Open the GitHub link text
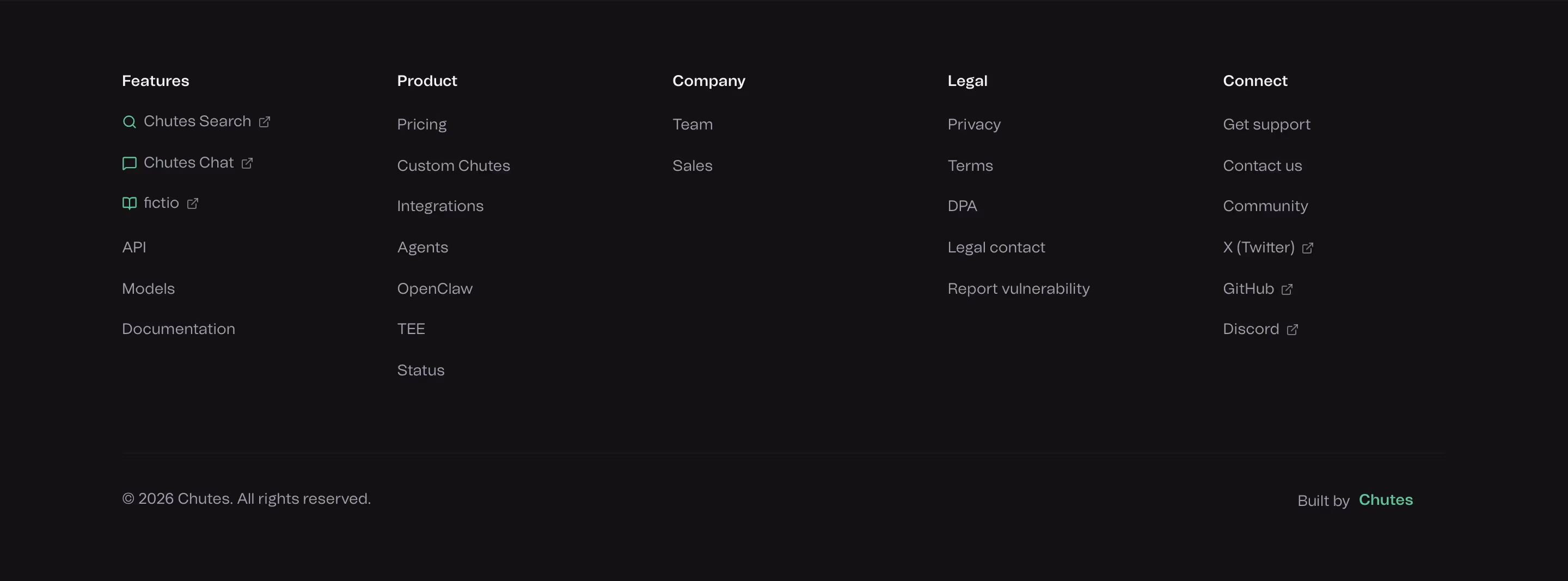The width and height of the screenshot is (1568, 581). click(1248, 288)
